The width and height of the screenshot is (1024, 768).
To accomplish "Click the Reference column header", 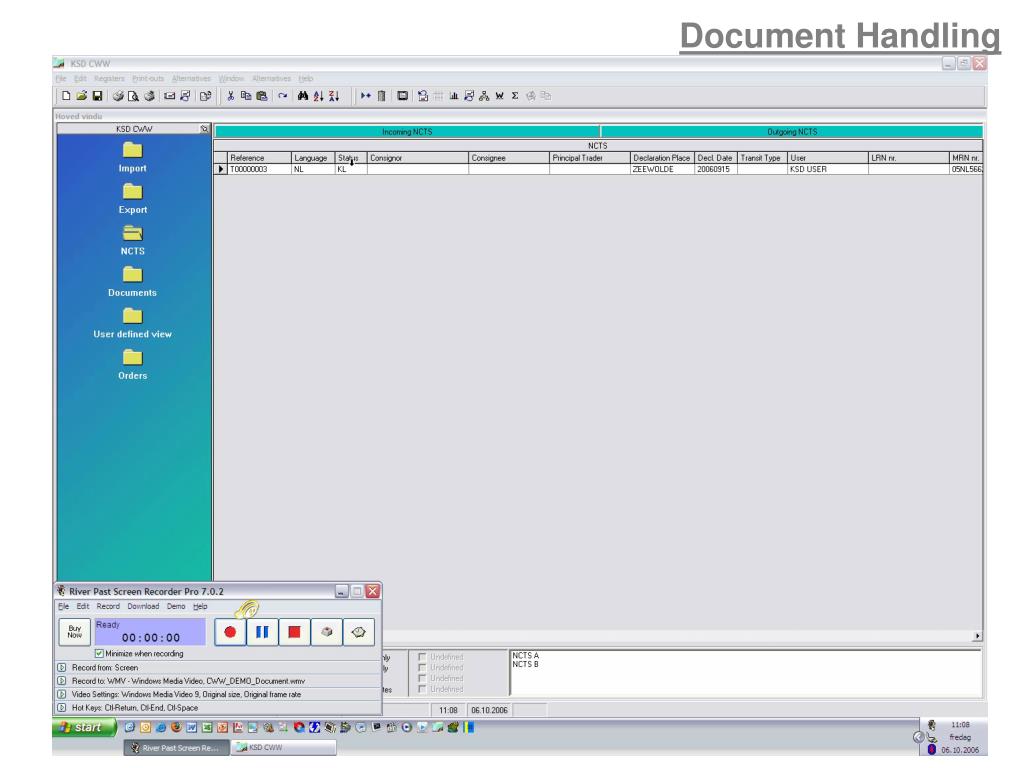I will [x=259, y=158].
